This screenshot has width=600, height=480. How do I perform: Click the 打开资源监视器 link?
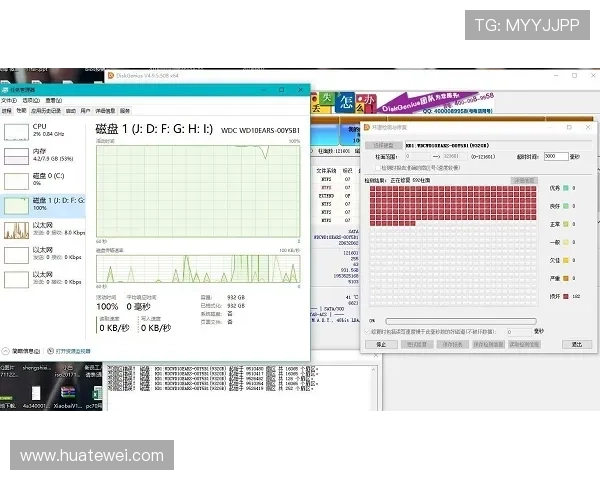(70, 351)
